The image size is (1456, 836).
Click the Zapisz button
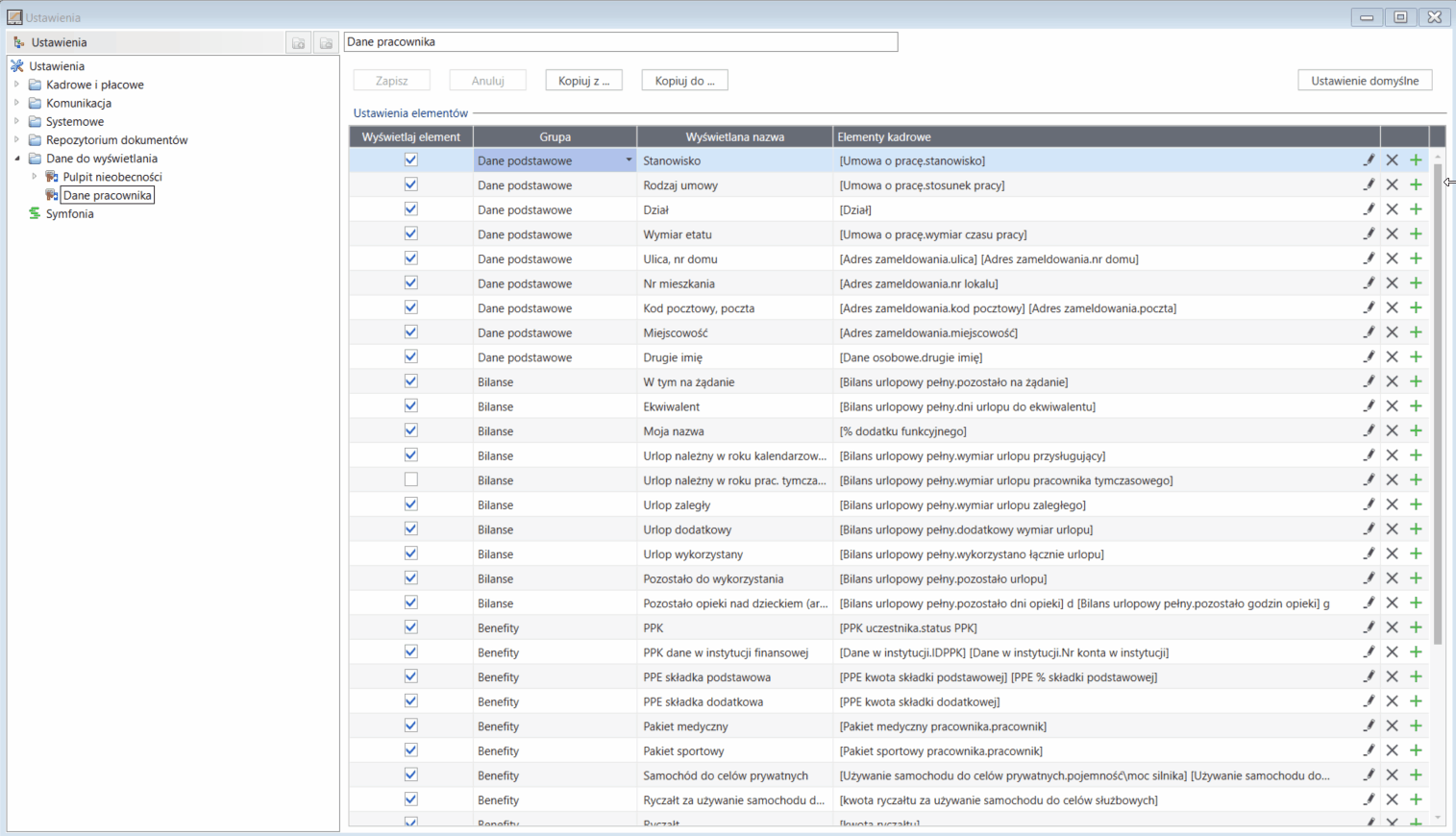[x=391, y=81]
